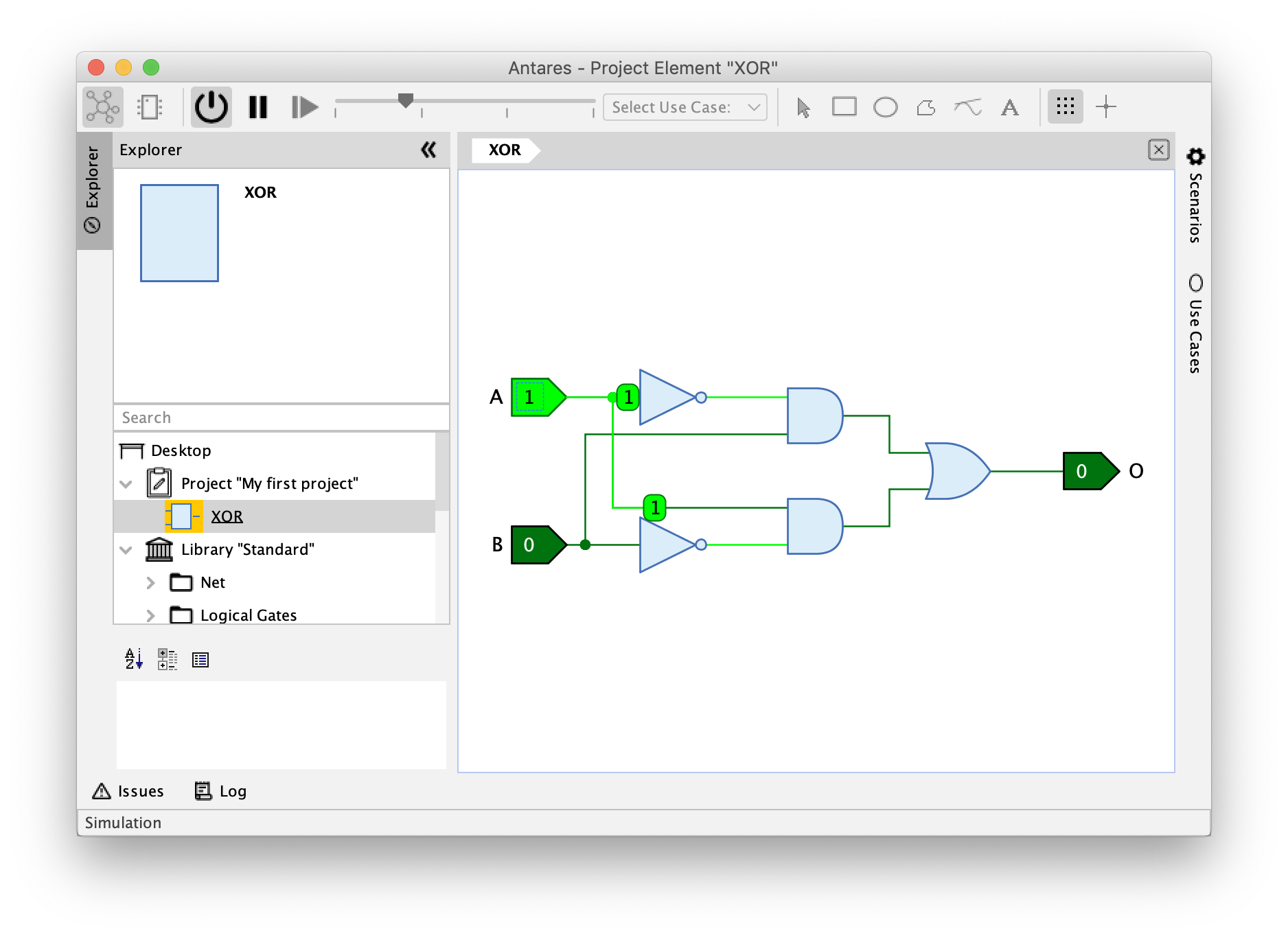Select the ellipse drawing tool
Viewport: 1288px width, 938px height.
(x=885, y=107)
